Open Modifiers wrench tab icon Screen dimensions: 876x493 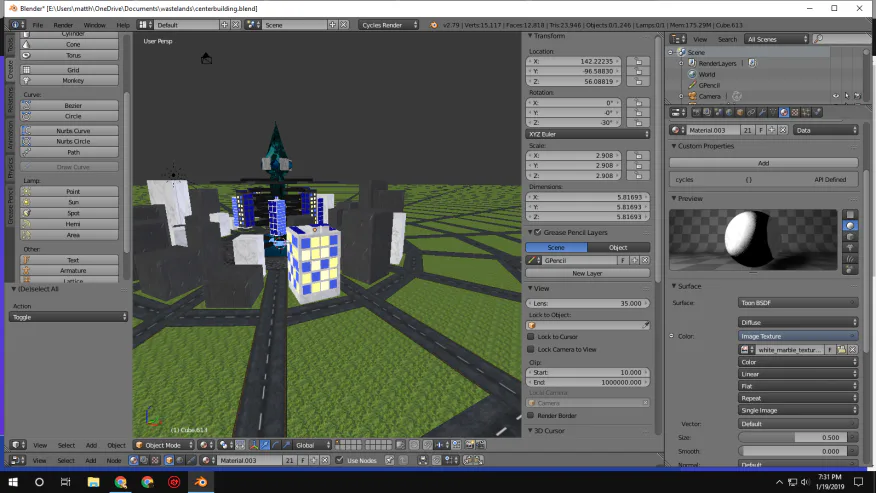click(x=763, y=112)
